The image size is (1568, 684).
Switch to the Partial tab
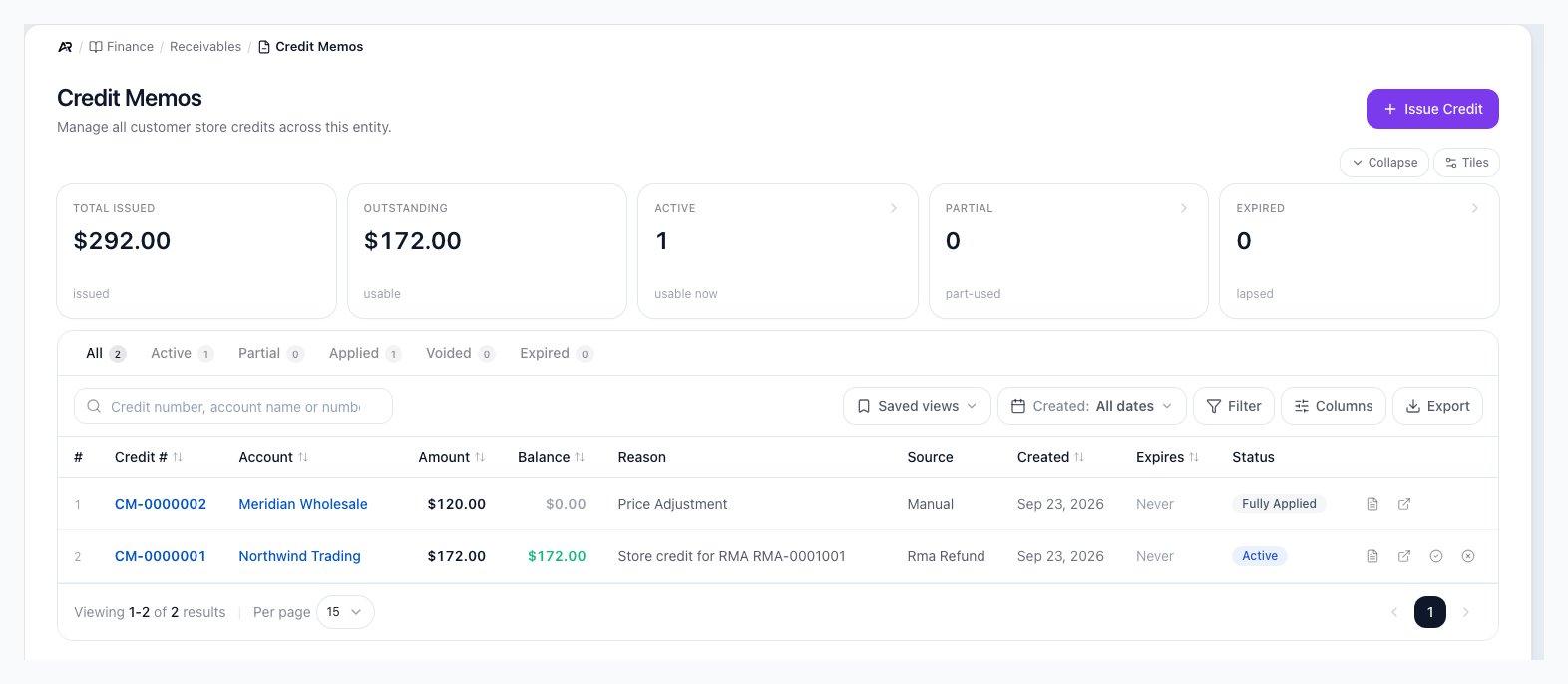(x=270, y=353)
